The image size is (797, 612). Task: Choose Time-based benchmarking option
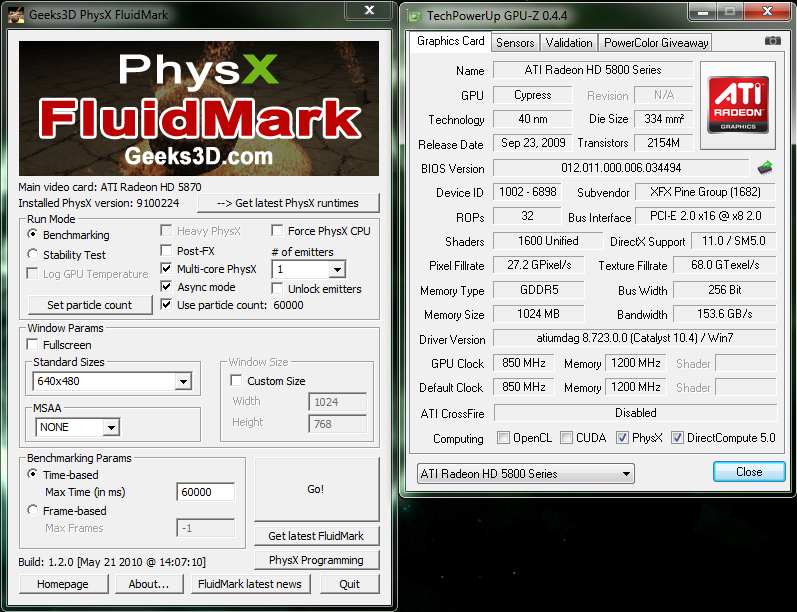[33, 474]
